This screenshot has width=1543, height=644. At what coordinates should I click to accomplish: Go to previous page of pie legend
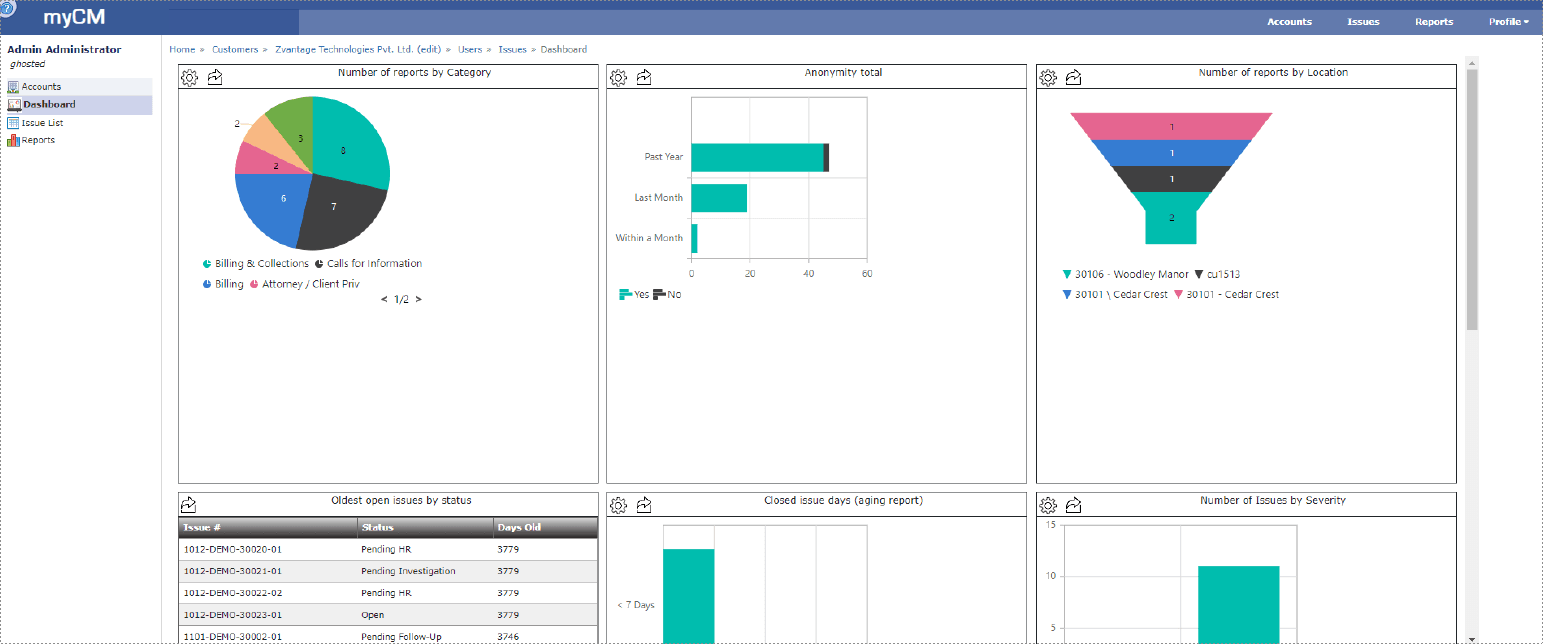tap(384, 299)
